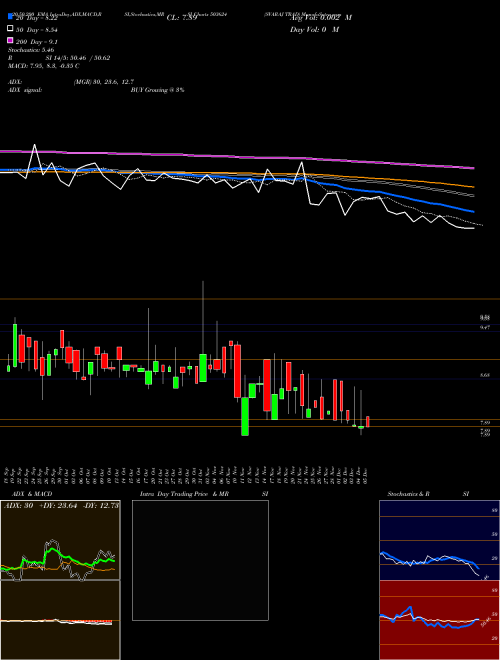Open the red RSI chart panel

pos(439,620)
